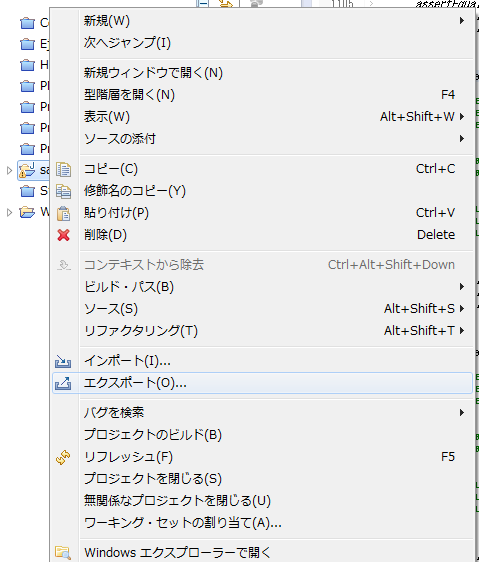Expand the ソース(S) submenu arrow
The height and width of the screenshot is (562, 479).
(x=462, y=309)
